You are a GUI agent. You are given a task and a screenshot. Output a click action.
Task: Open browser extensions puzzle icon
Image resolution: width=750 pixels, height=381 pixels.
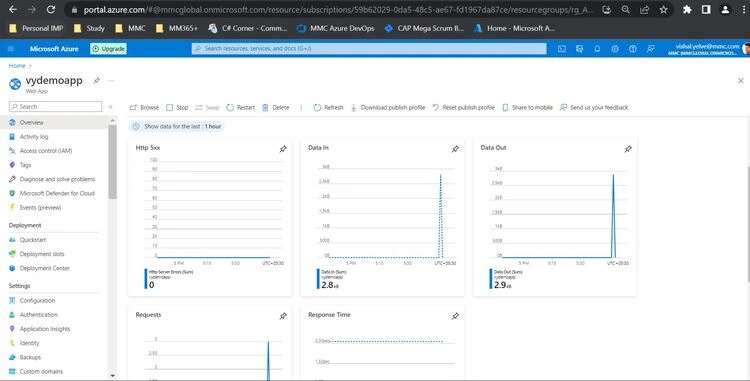[x=687, y=10]
